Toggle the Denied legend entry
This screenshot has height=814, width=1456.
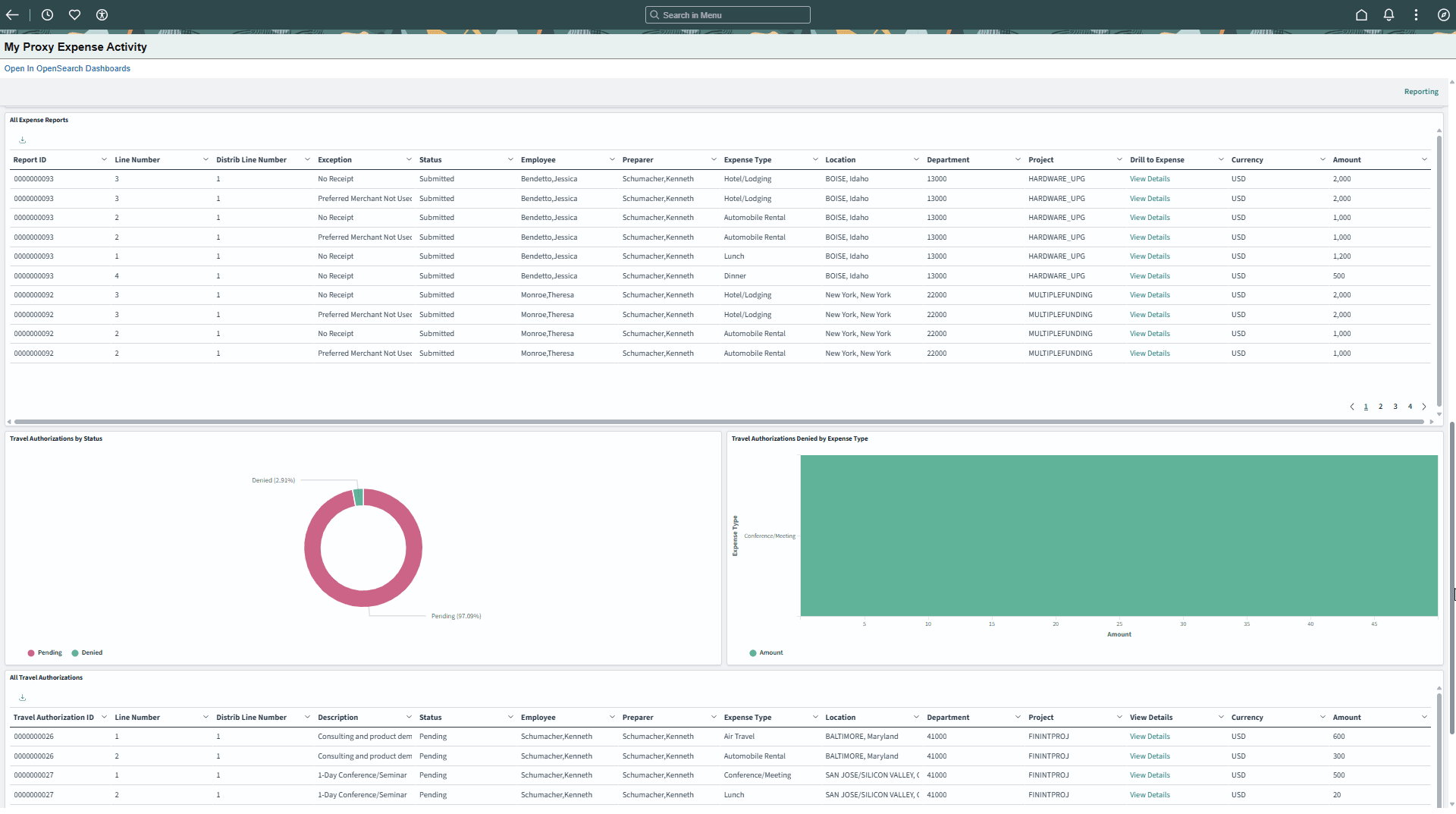tap(87, 652)
